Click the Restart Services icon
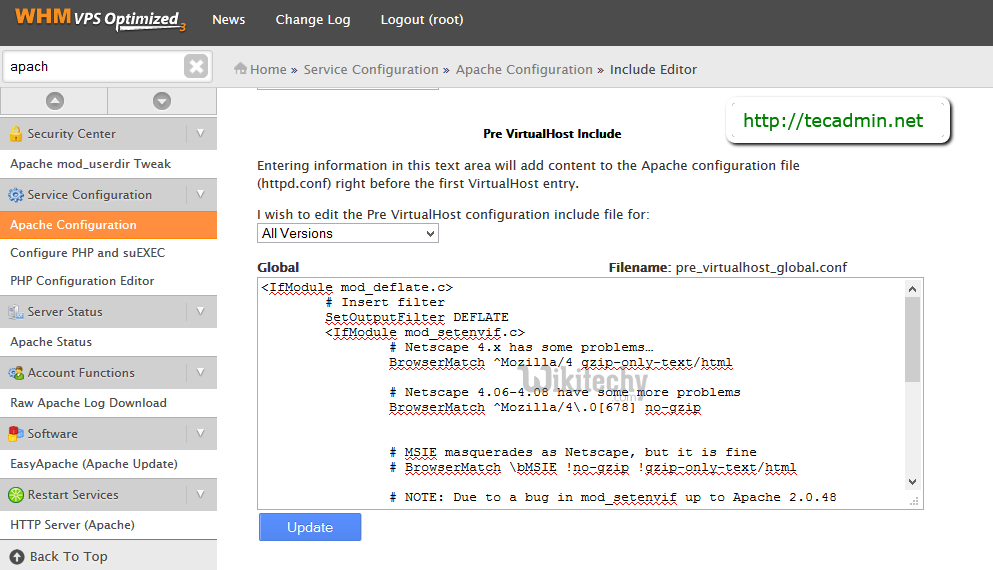Image resolution: width=993 pixels, height=570 pixels. coord(15,495)
